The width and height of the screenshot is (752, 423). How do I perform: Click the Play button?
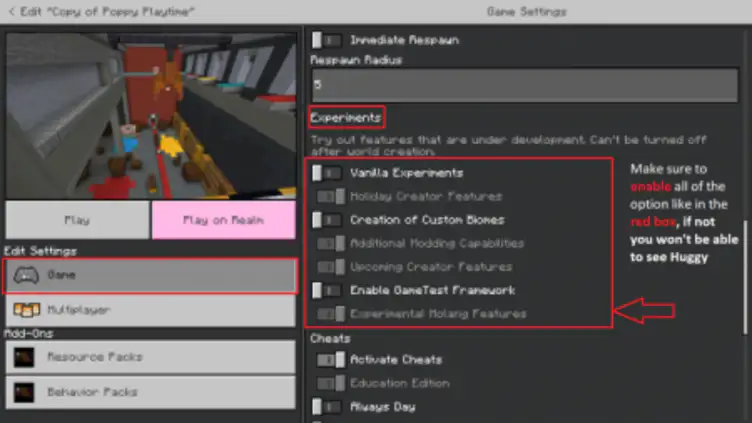click(x=77, y=220)
